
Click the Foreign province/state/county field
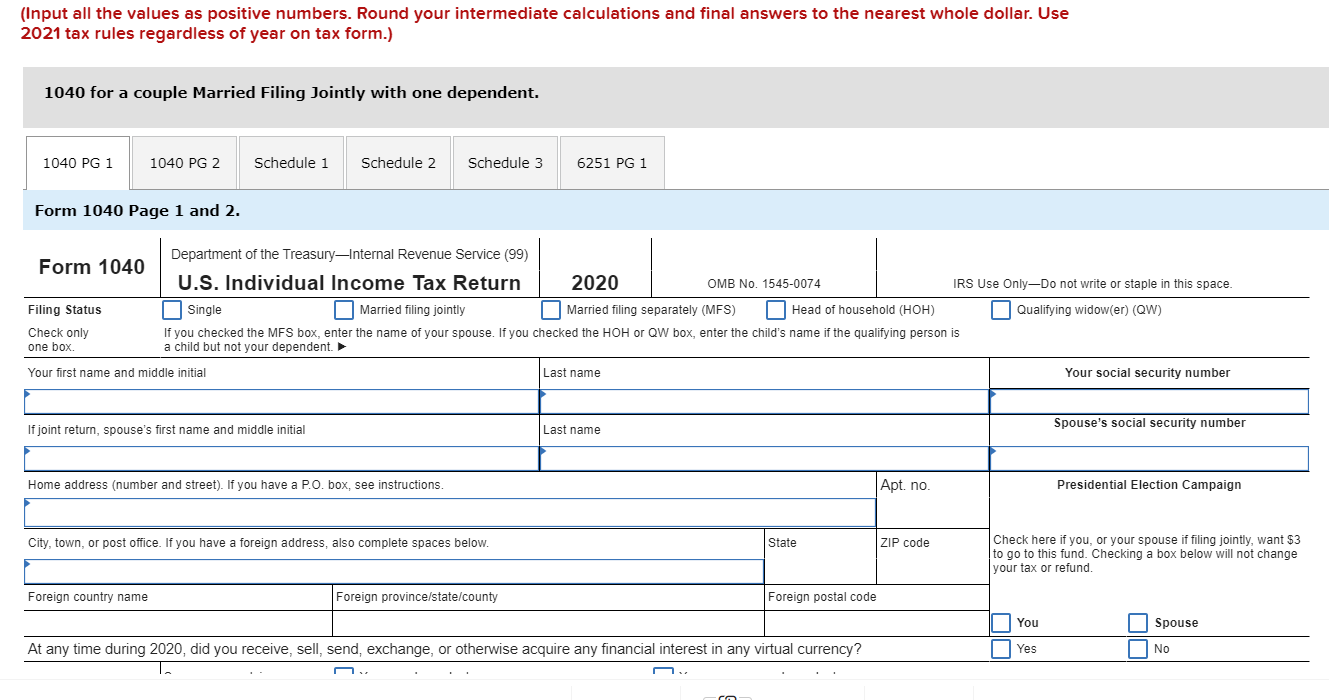pyautogui.click(x=548, y=623)
